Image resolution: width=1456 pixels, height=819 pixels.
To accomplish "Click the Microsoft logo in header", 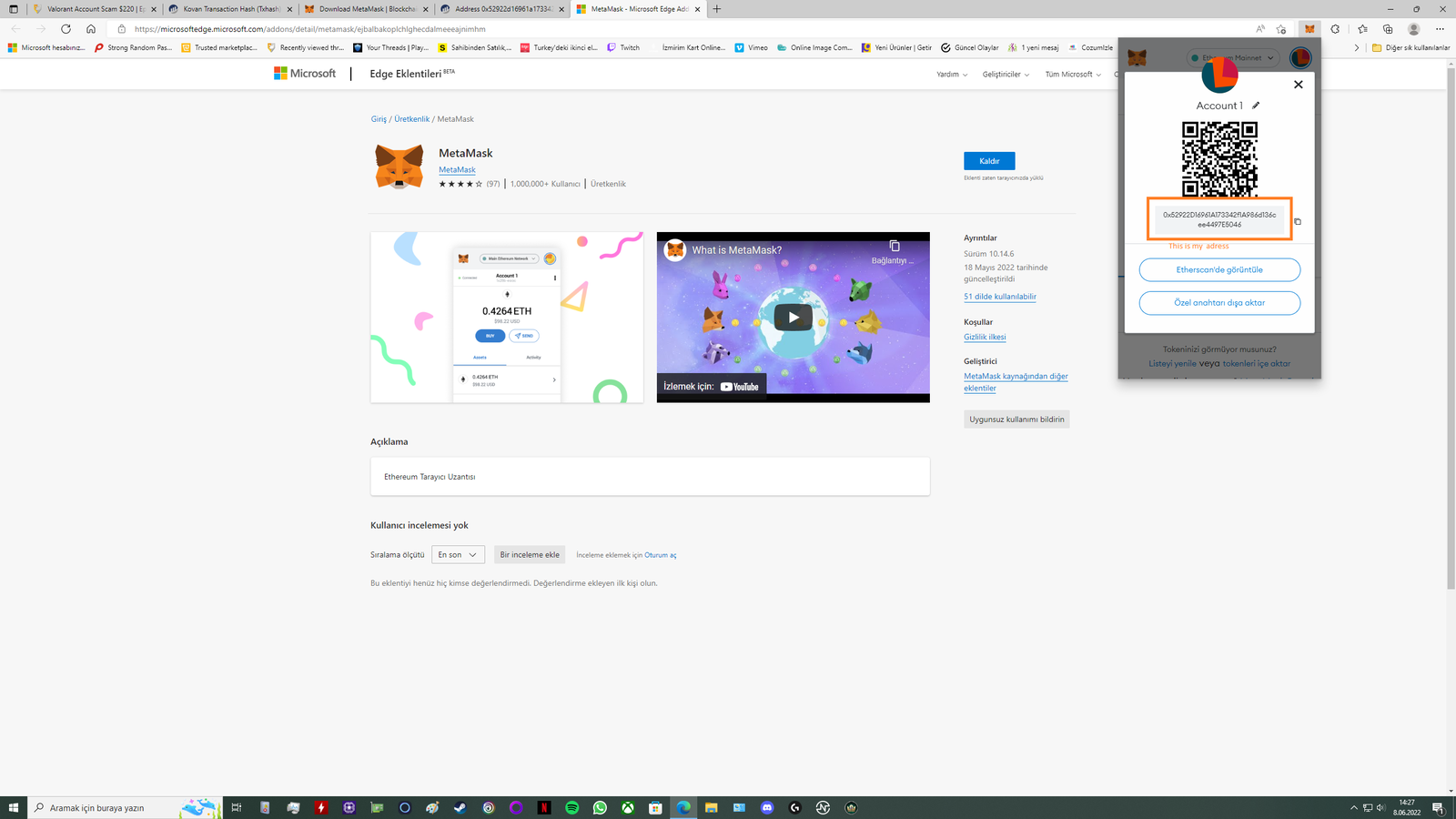I will pos(305,74).
